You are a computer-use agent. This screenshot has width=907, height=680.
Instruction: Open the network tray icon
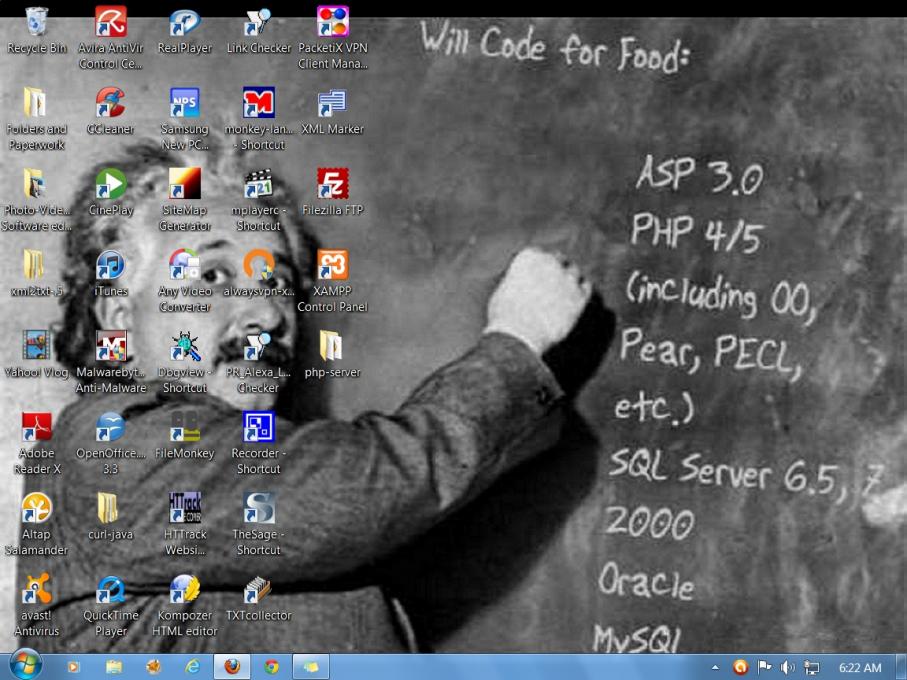click(x=811, y=668)
